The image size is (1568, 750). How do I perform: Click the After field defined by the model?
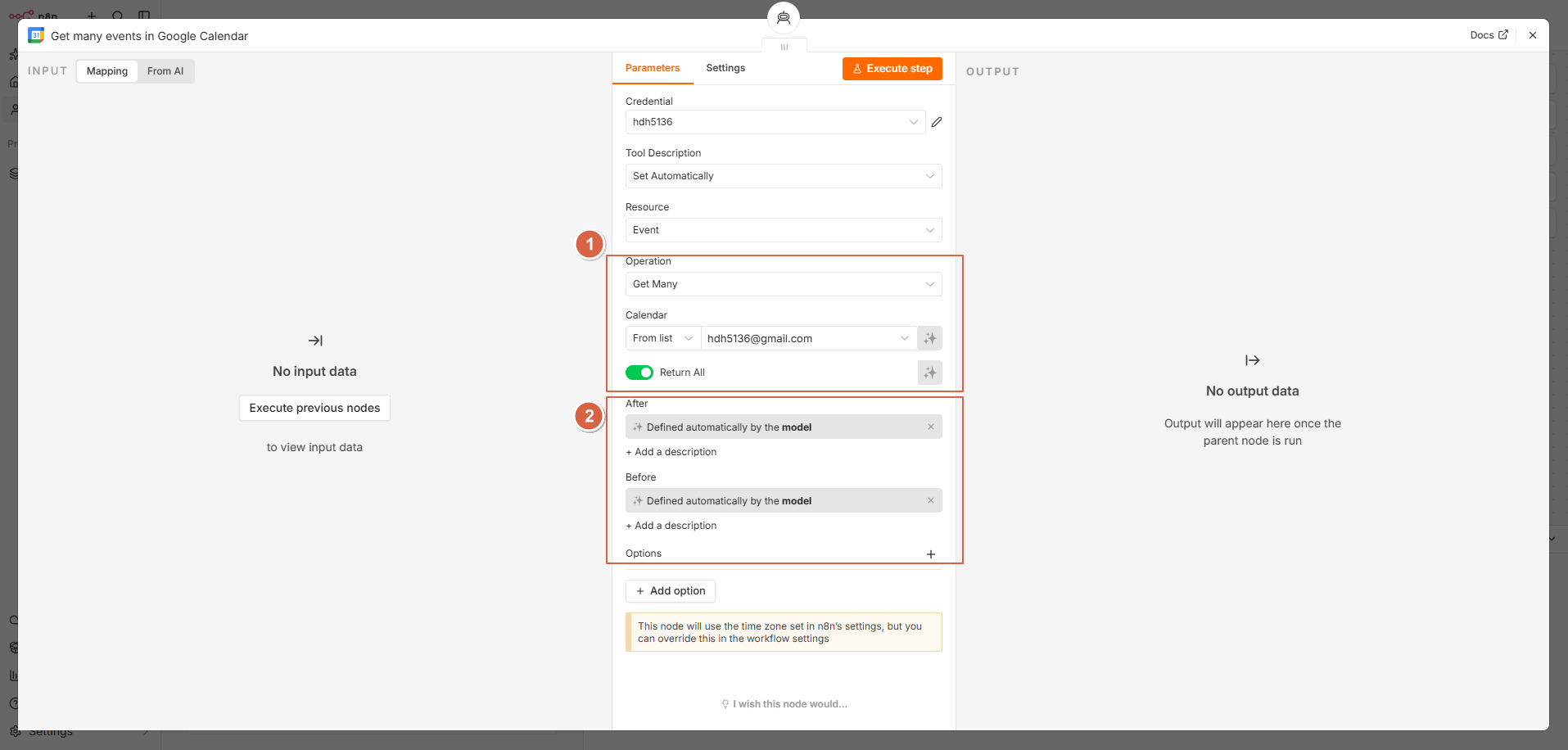784,427
